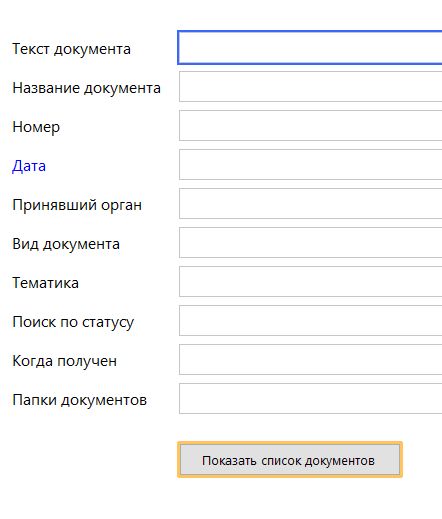Click the Поиск по статусу label

coord(73,322)
